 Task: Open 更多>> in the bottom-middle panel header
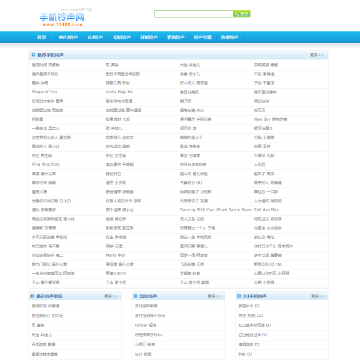pyautogui.click(x=214, y=296)
